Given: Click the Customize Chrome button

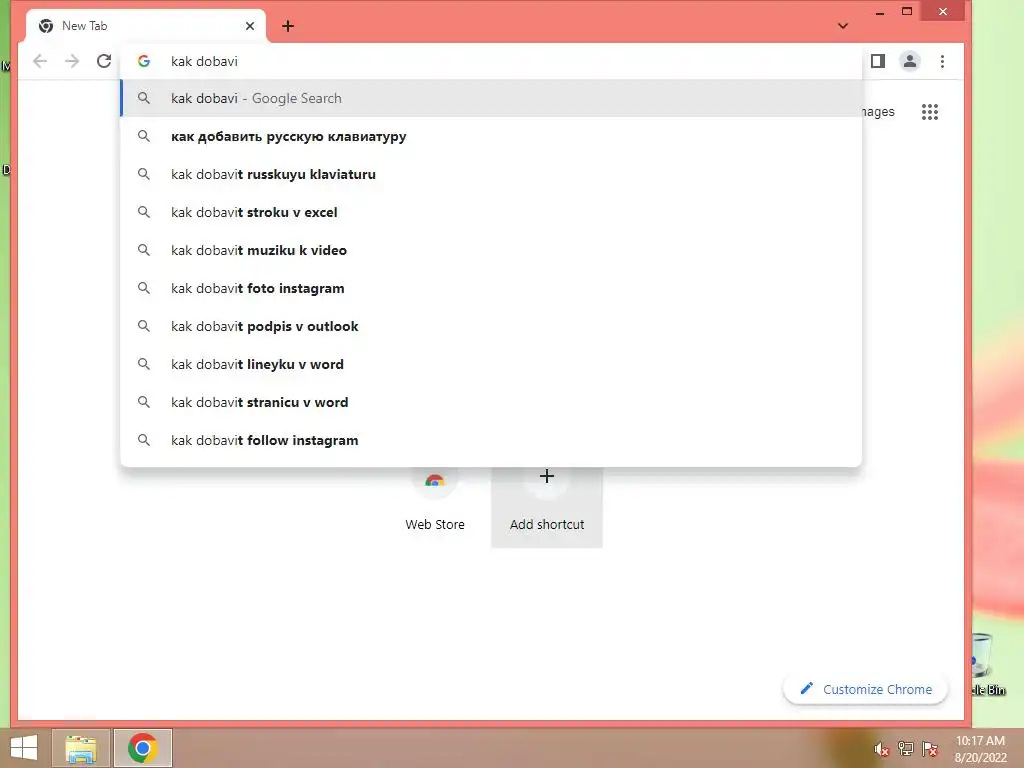Looking at the screenshot, I should tap(865, 689).
